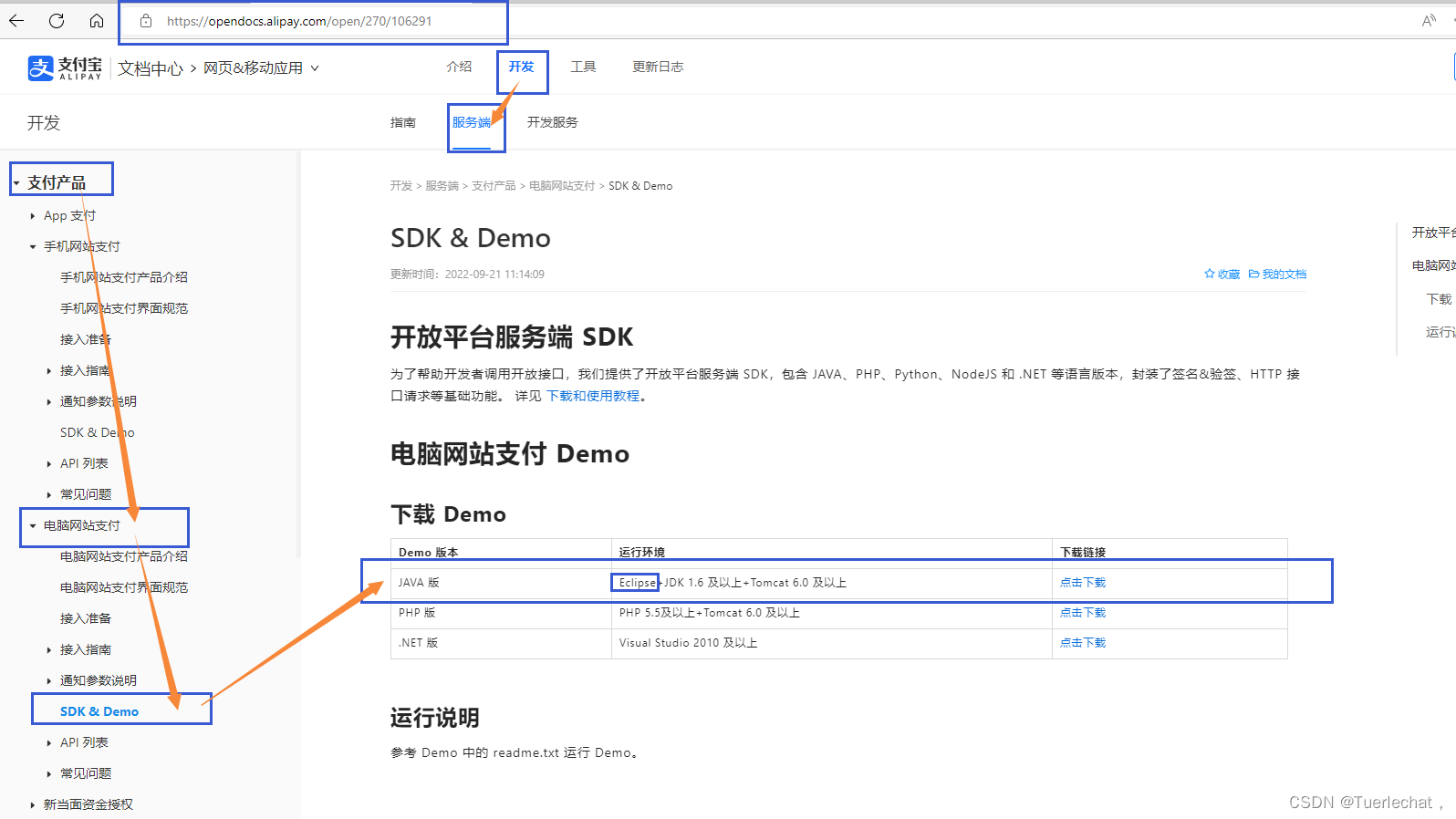This screenshot has width=1456, height=819.
Task: Click the 'PHP 版' table cell
Action: (x=501, y=613)
